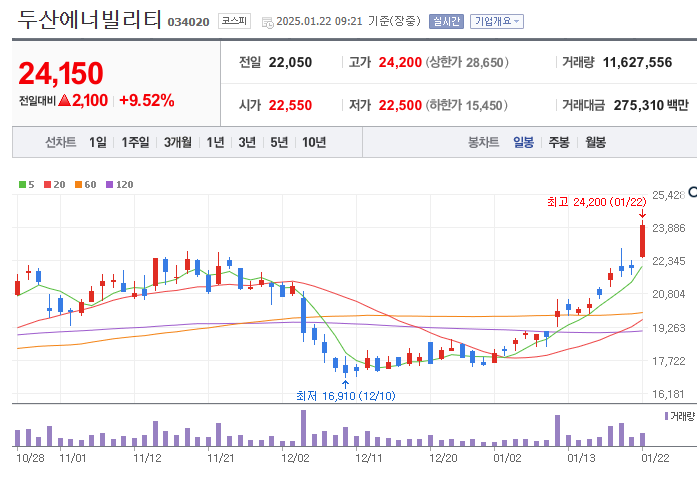Viewport: 697px width, 478px height.
Task: Click the 하한가 15,450 lower limit text
Action: [466, 105]
